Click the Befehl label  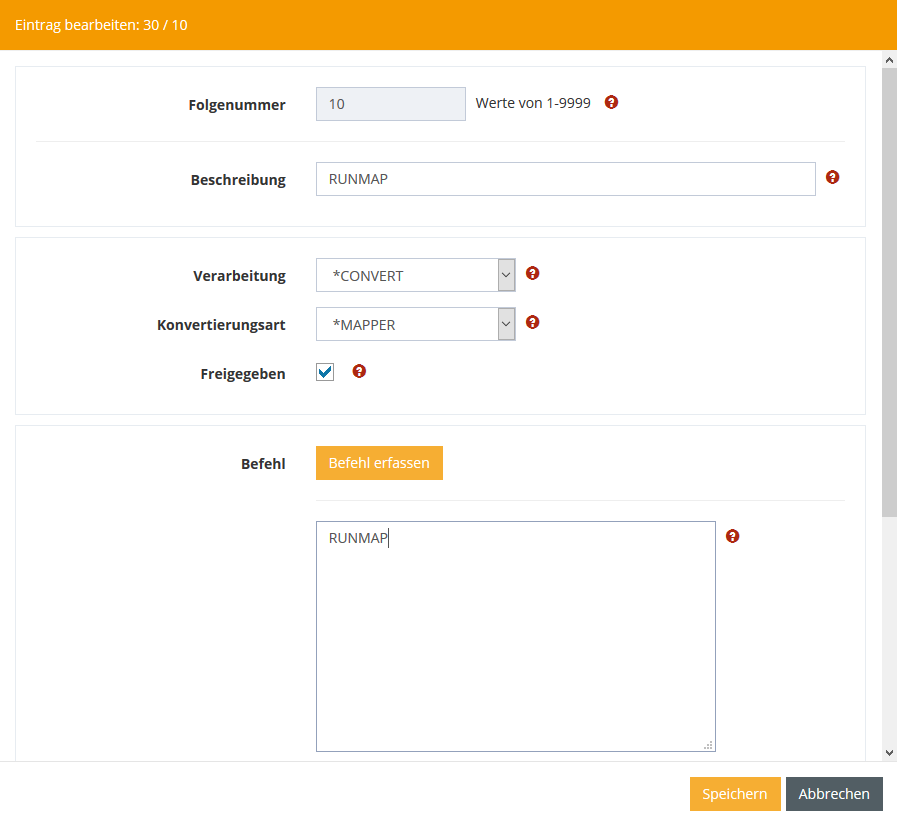pos(263,464)
